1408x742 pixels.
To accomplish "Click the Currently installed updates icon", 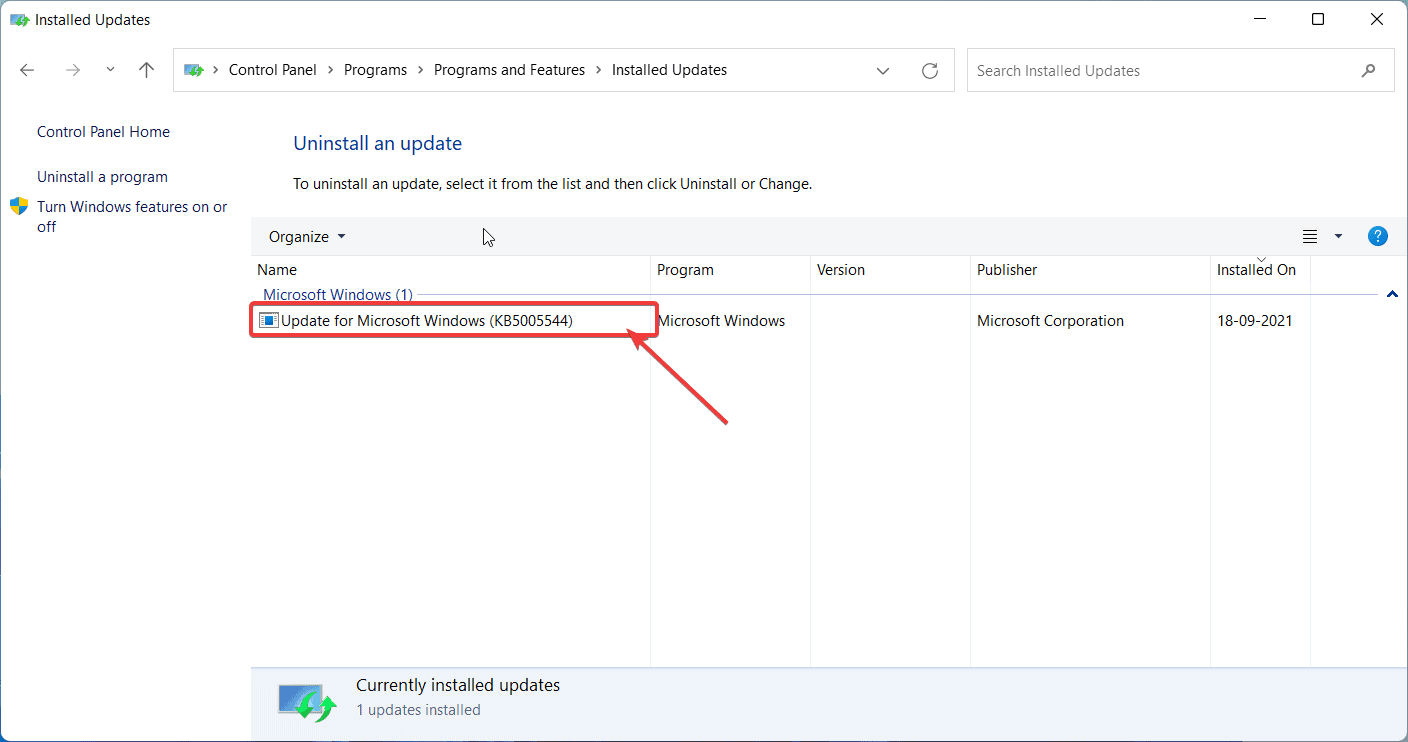I will point(308,703).
